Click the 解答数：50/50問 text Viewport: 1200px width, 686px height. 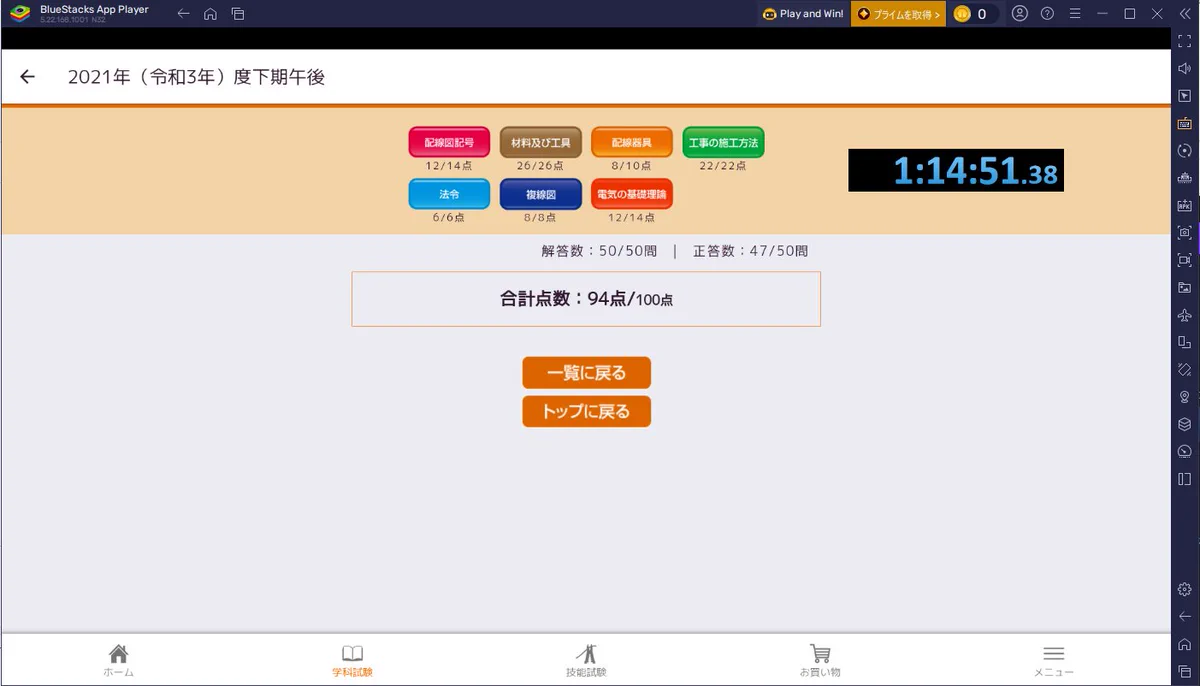599,251
